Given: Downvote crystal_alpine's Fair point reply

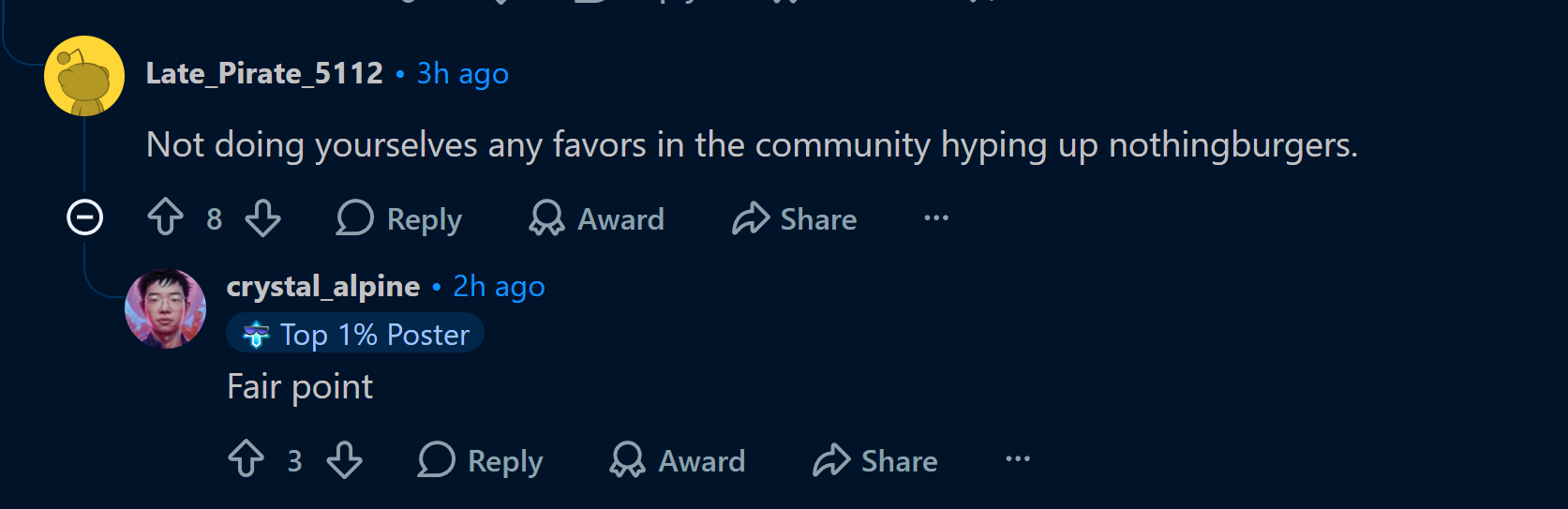Looking at the screenshot, I should [344, 459].
